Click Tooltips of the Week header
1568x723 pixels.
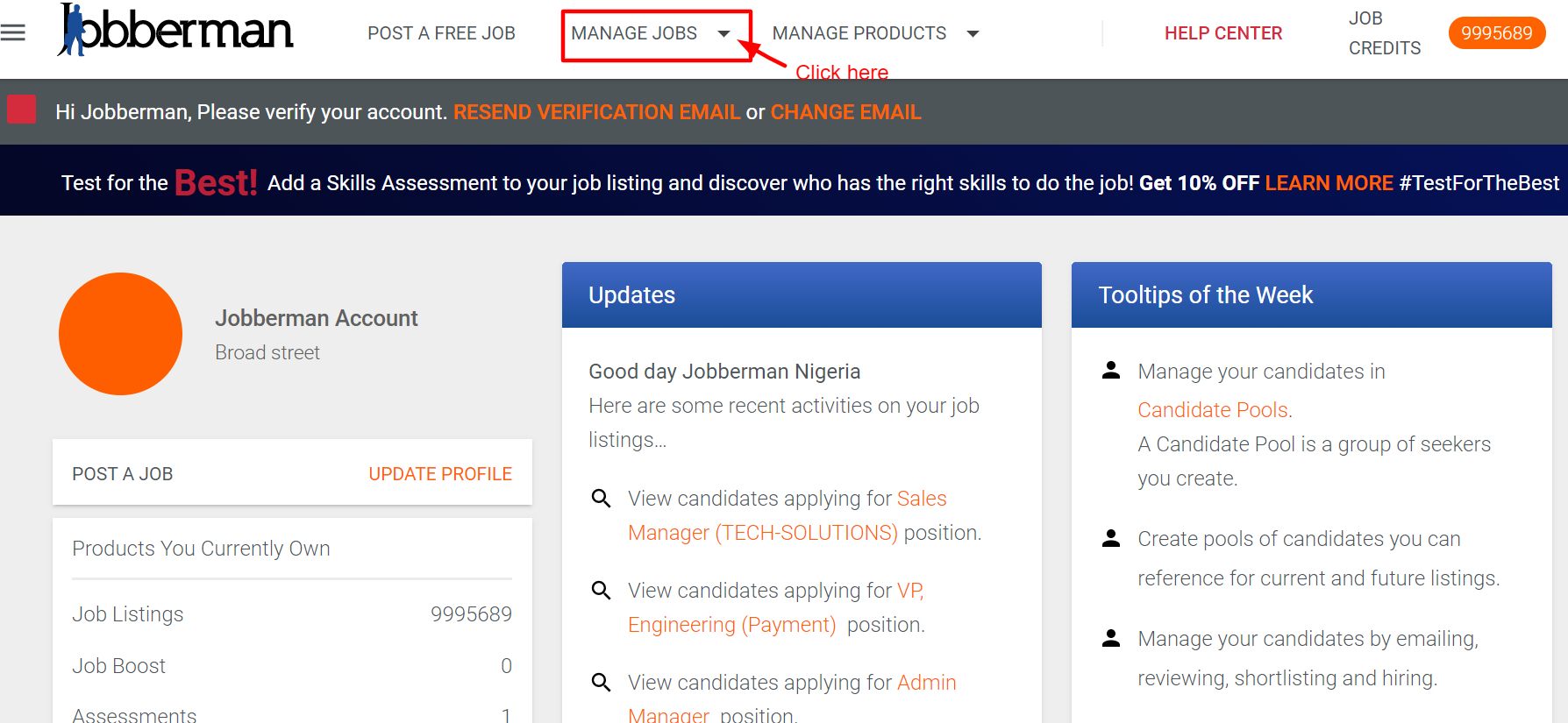pyautogui.click(x=1311, y=295)
